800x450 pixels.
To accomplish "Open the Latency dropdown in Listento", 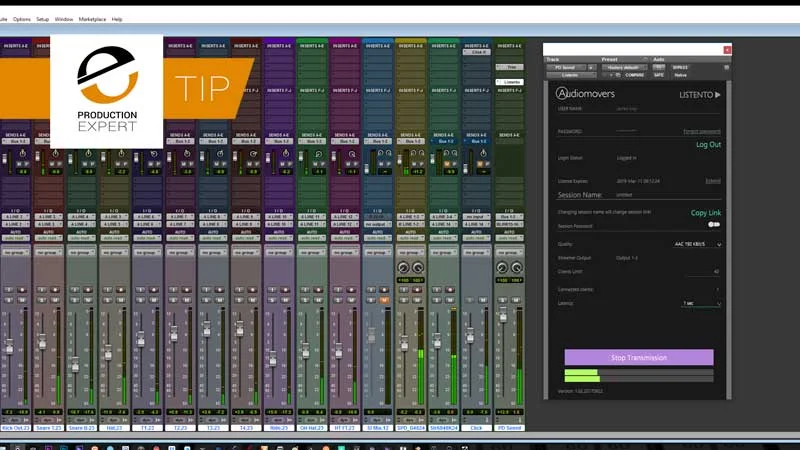I will [702, 304].
